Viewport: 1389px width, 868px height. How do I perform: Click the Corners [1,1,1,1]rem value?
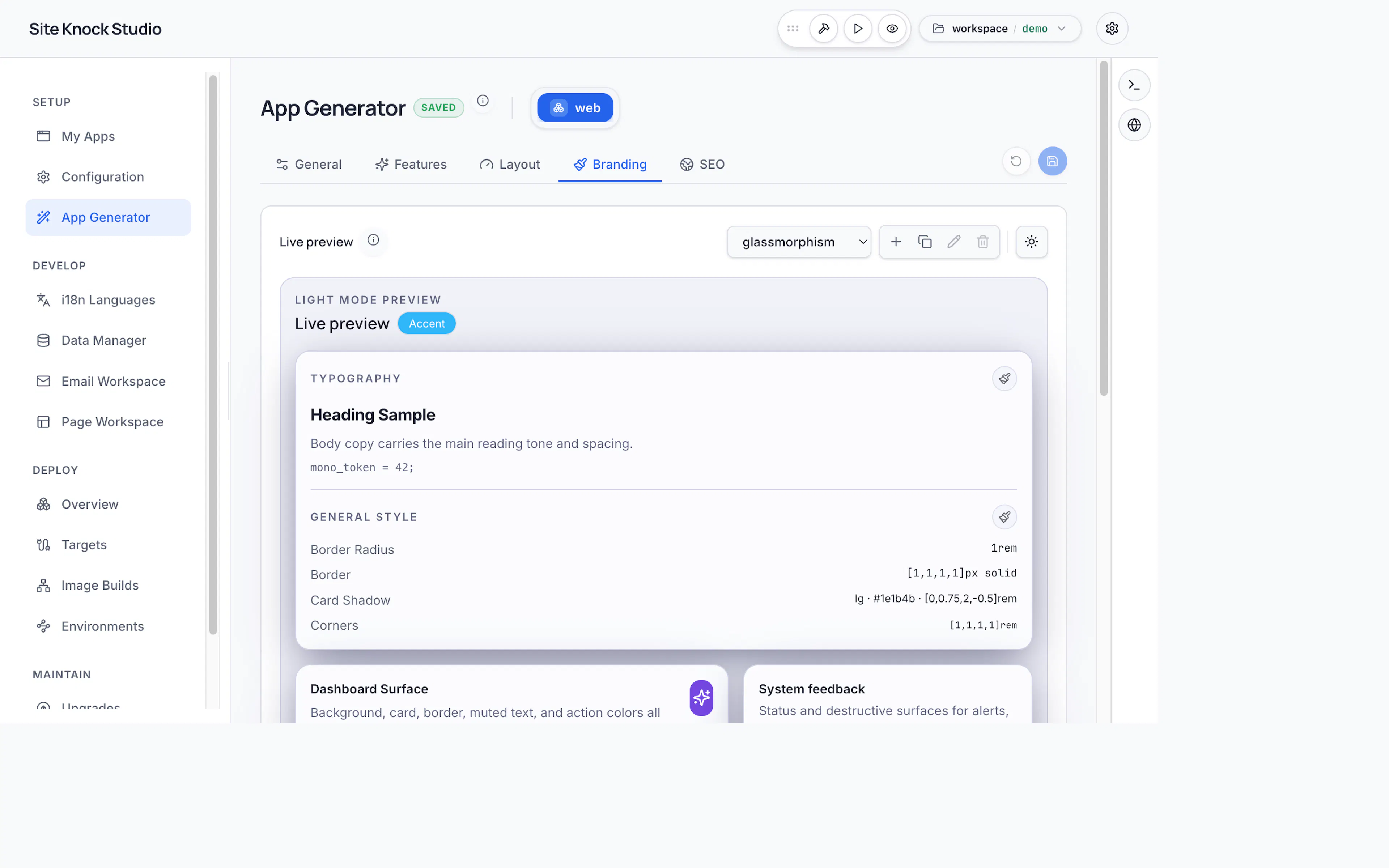[x=983, y=625]
